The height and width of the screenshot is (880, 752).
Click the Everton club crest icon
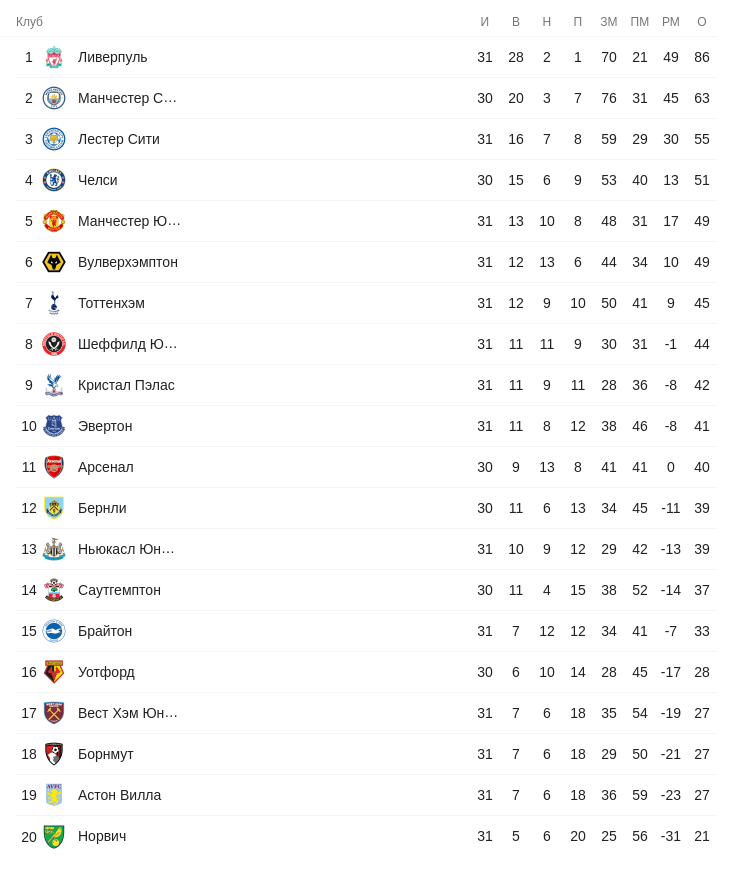(54, 426)
